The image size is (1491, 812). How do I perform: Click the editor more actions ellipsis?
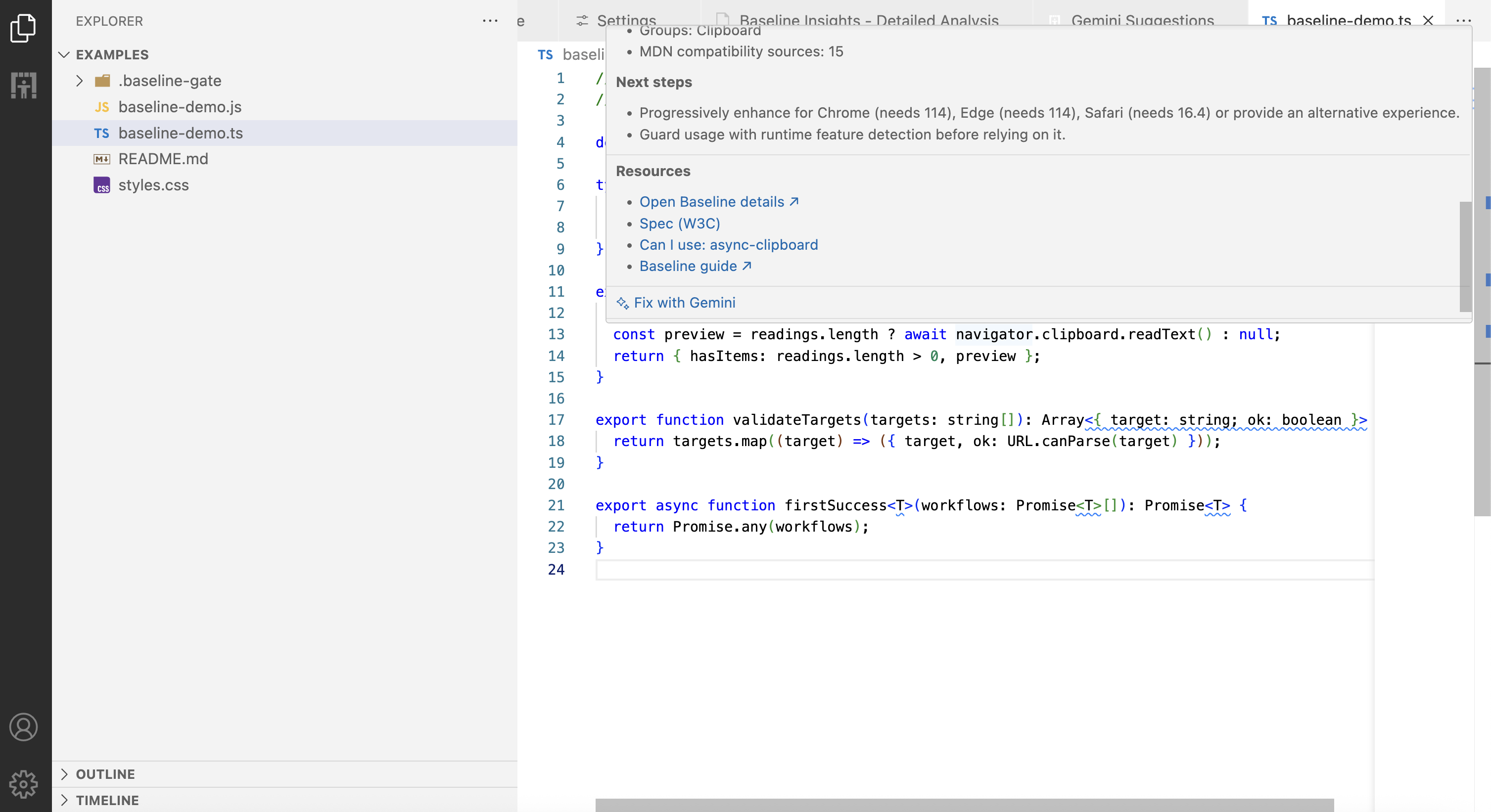(1463, 21)
